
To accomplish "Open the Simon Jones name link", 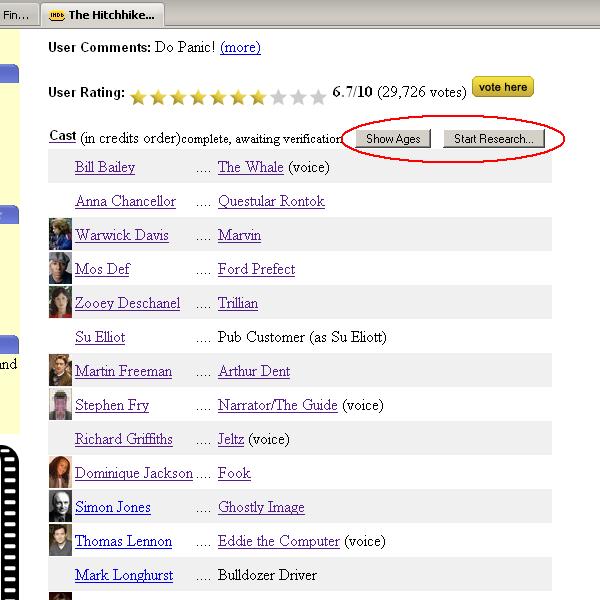I will click(x=113, y=507).
